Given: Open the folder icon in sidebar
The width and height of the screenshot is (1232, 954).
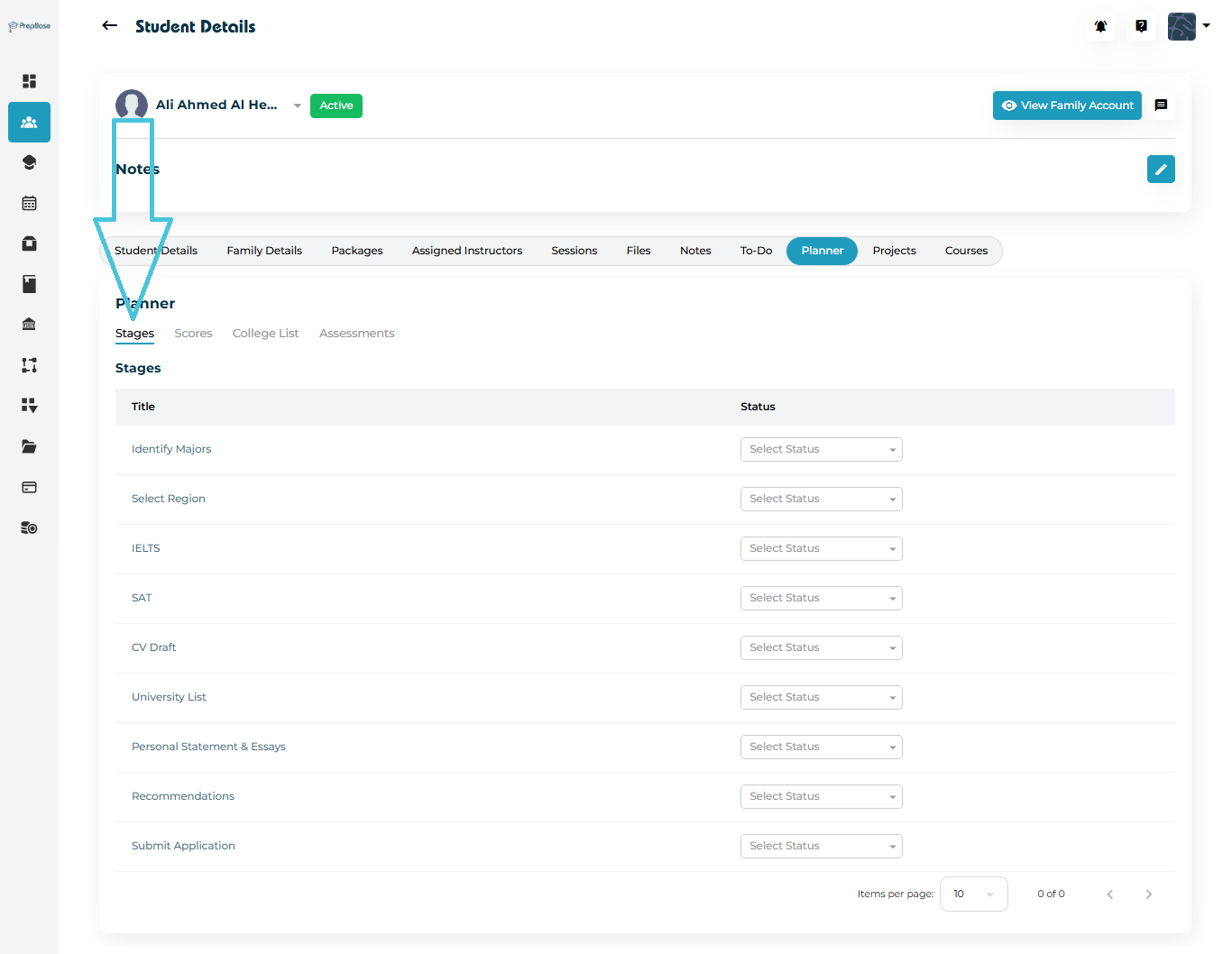Looking at the screenshot, I should pos(29,446).
